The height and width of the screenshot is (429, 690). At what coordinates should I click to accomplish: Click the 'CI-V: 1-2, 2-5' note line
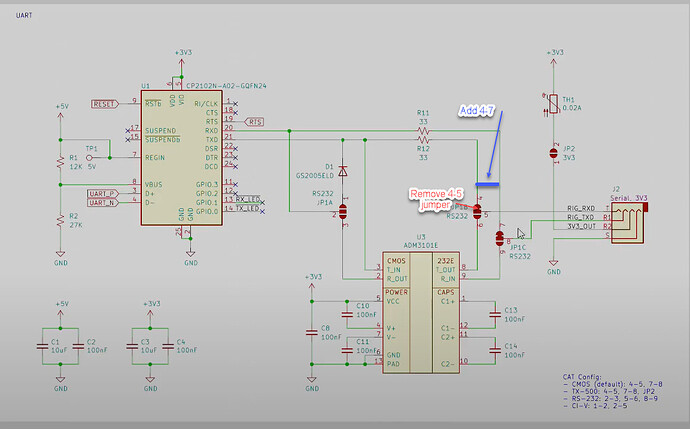595,405
